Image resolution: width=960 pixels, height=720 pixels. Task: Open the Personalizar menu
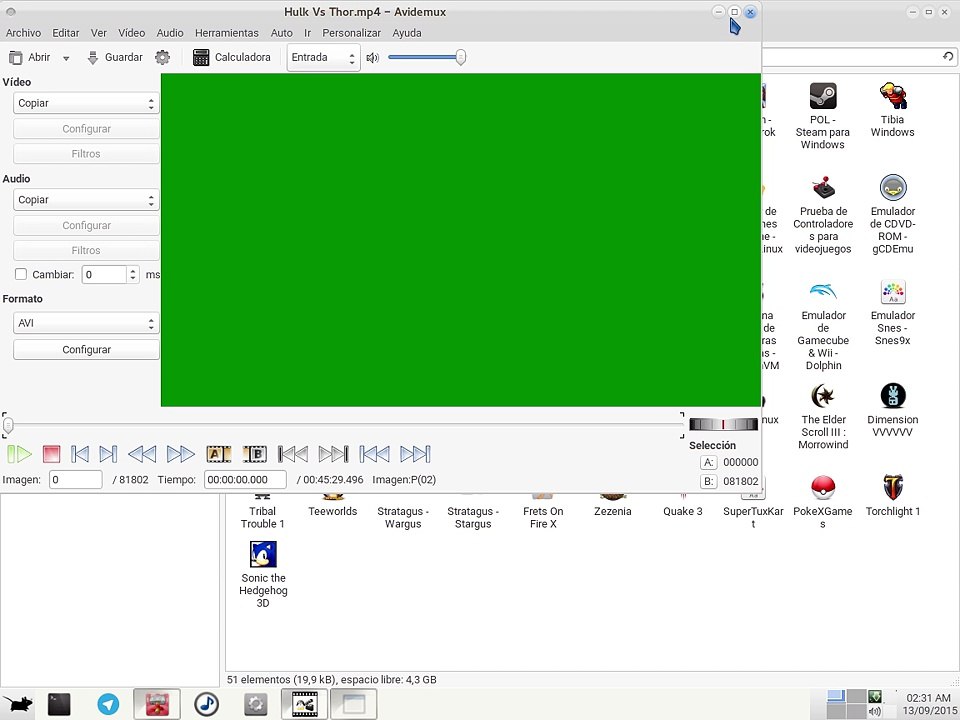(x=351, y=33)
